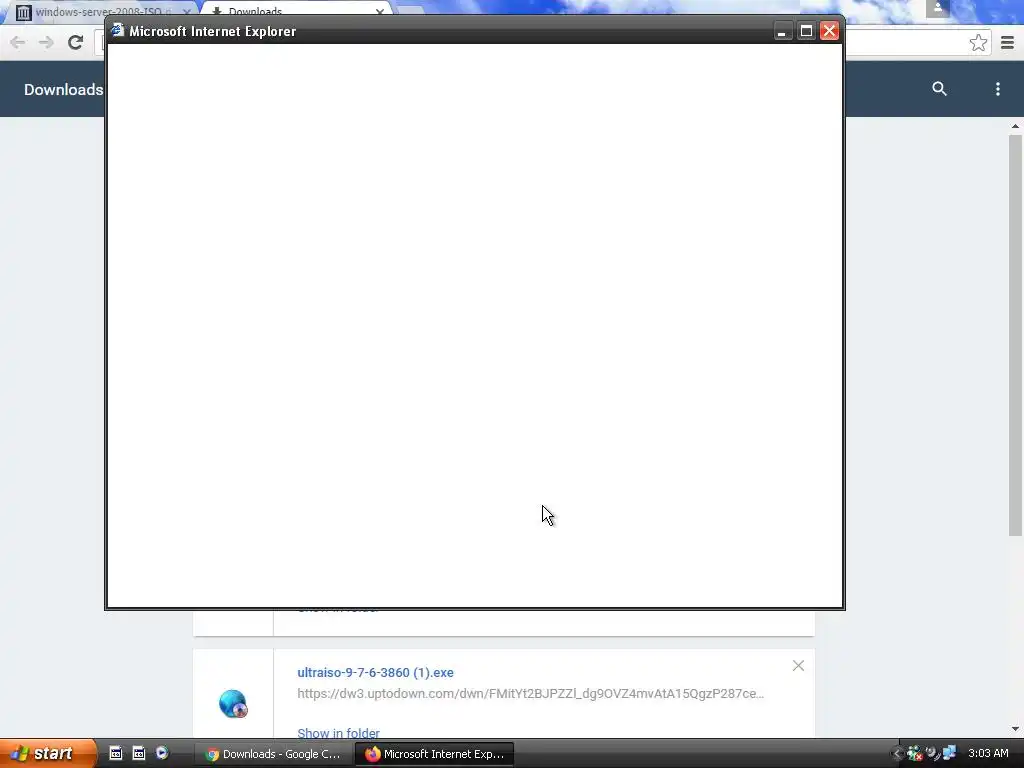Maximize the Microsoft Internet Explorer window

(806, 31)
